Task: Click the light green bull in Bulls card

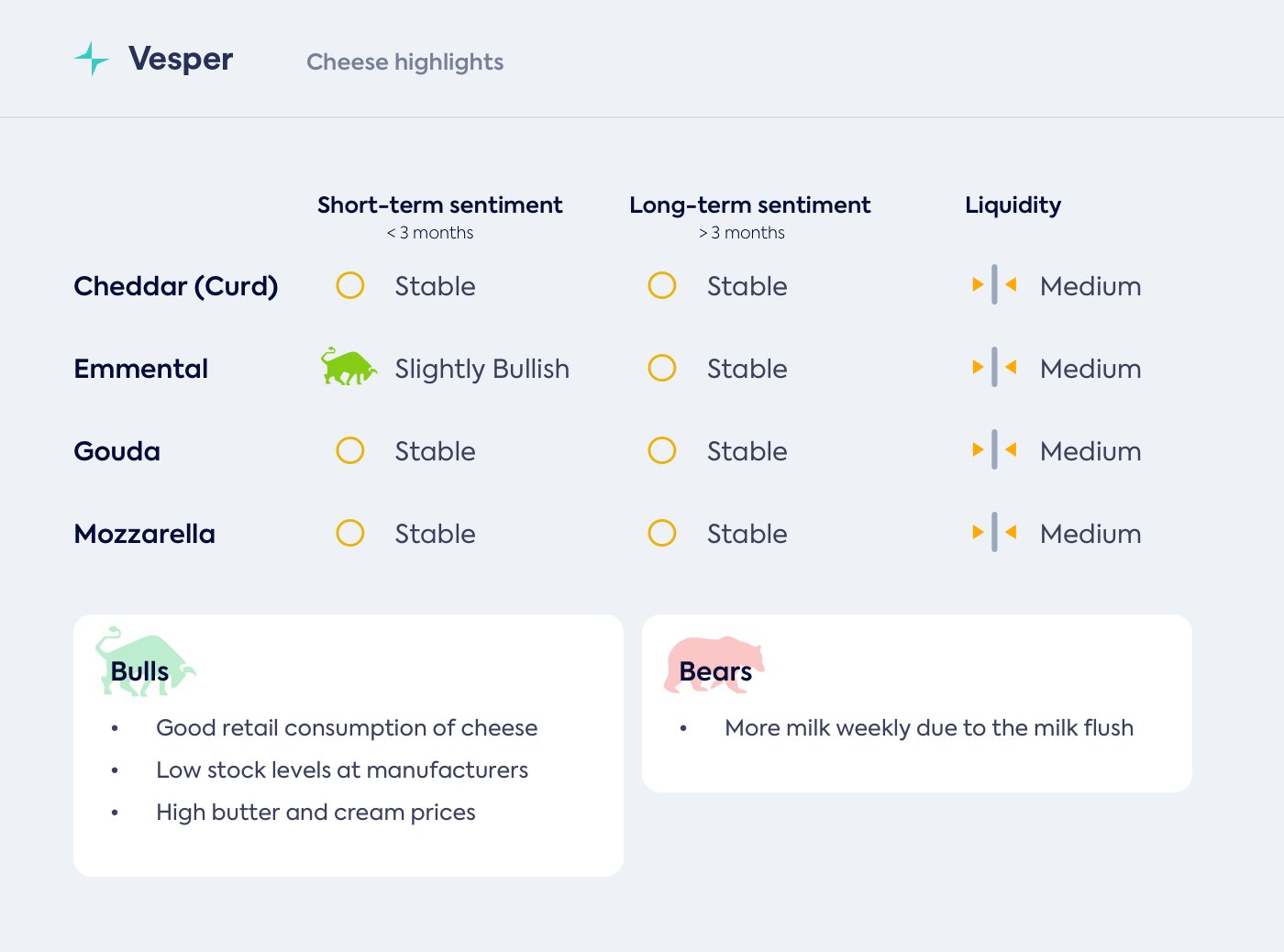Action: [x=144, y=661]
